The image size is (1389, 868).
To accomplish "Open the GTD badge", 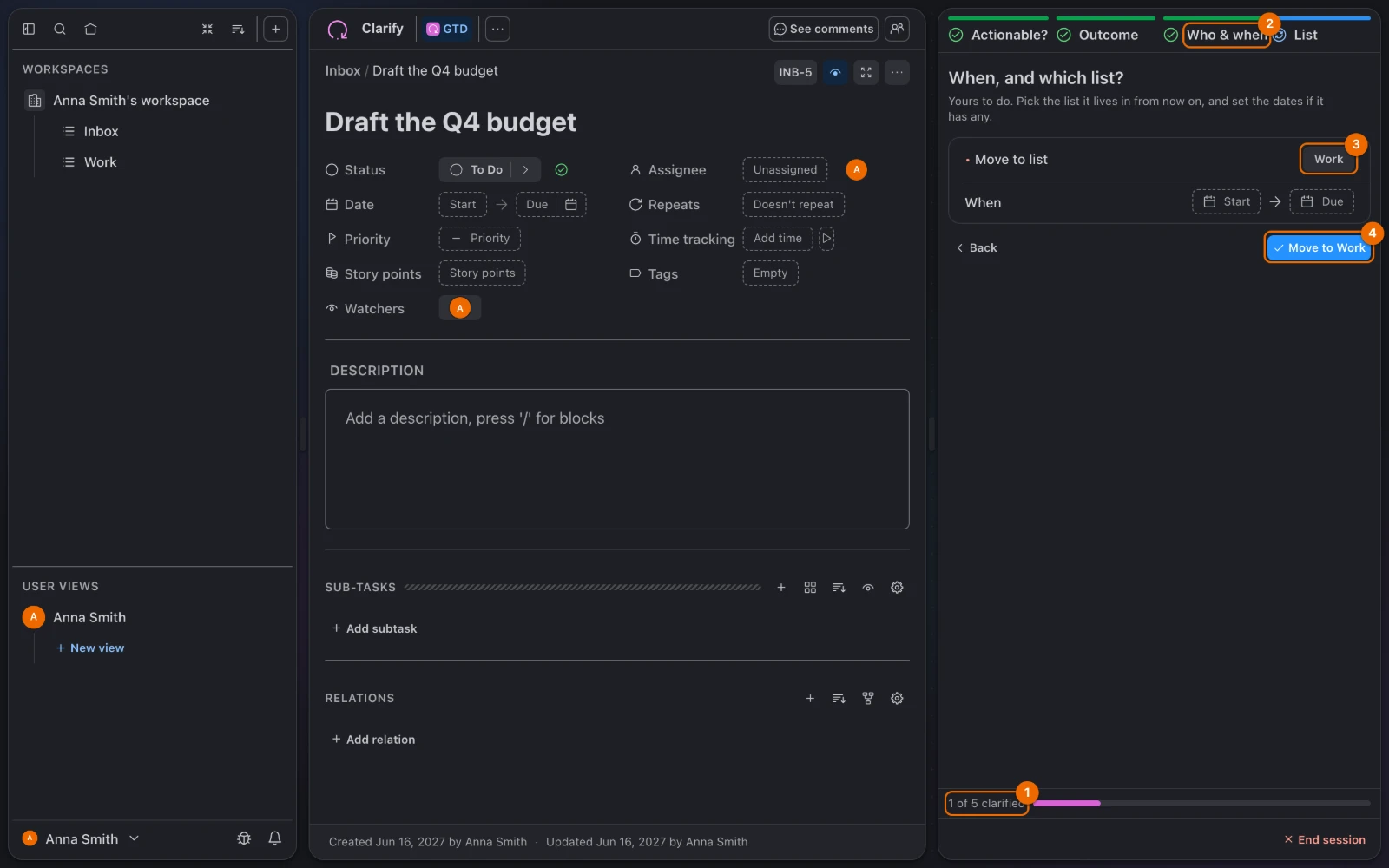I will (447, 29).
